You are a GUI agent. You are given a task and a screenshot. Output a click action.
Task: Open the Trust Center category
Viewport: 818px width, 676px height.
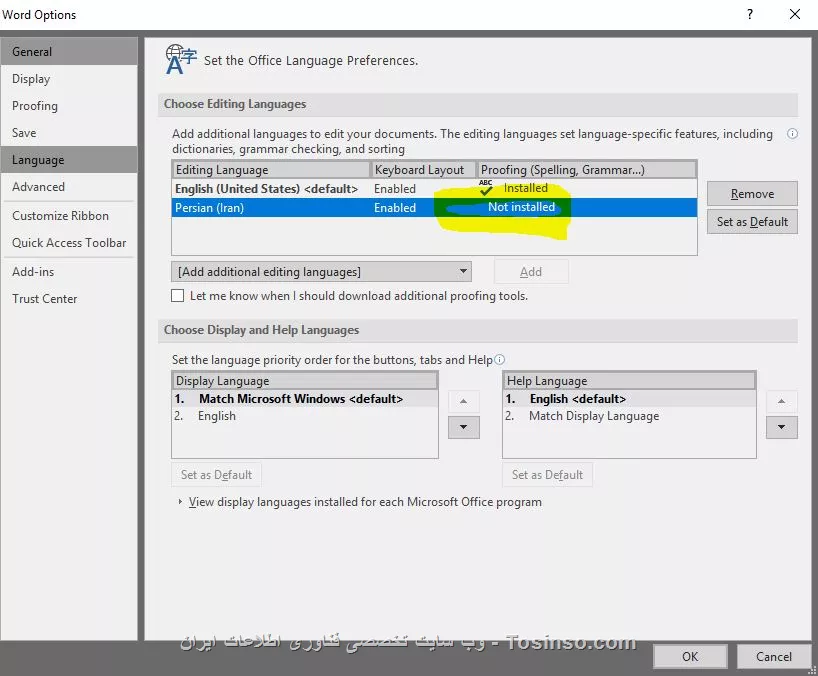pyautogui.click(x=69, y=299)
